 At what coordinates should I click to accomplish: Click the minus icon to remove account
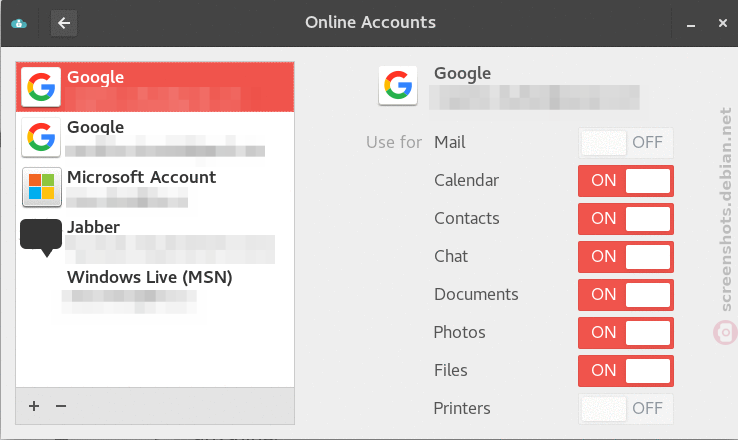pyautogui.click(x=61, y=406)
